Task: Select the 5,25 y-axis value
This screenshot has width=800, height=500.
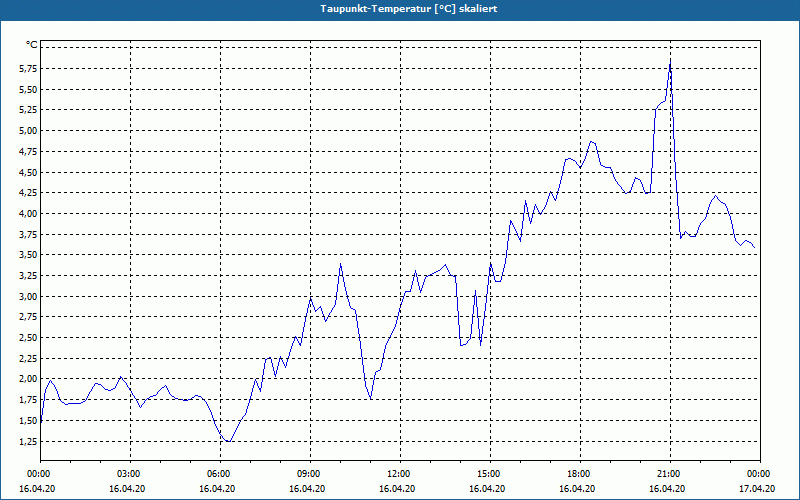Action: [x=28, y=110]
